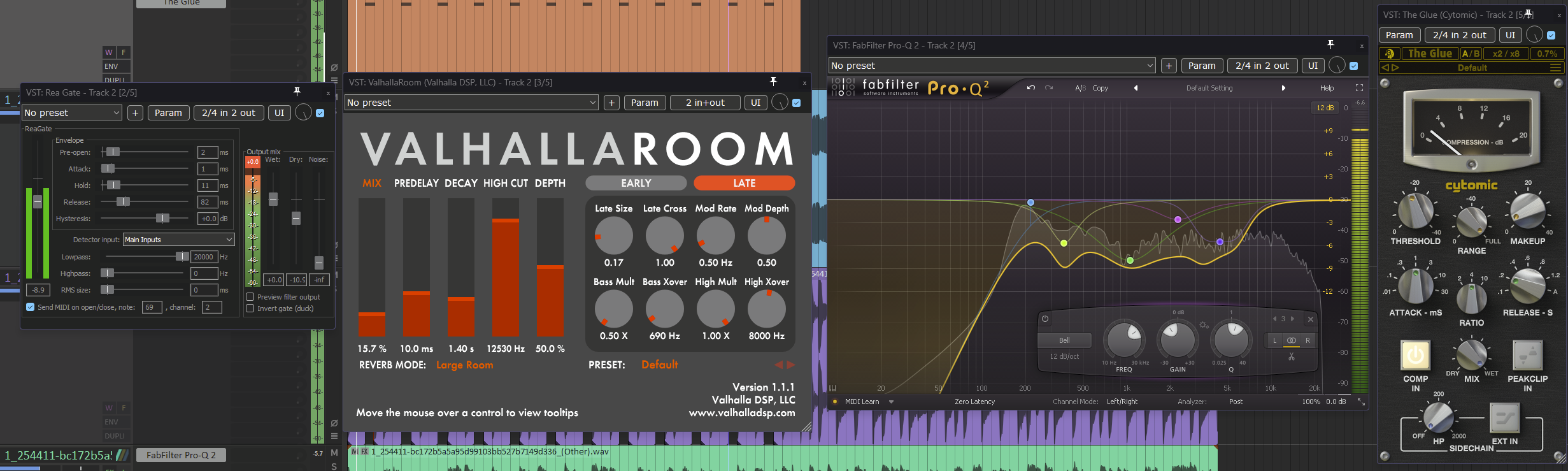The height and width of the screenshot is (471, 1568).
Task: Pin the ValhallaRoom plugin window
Action: point(773,82)
